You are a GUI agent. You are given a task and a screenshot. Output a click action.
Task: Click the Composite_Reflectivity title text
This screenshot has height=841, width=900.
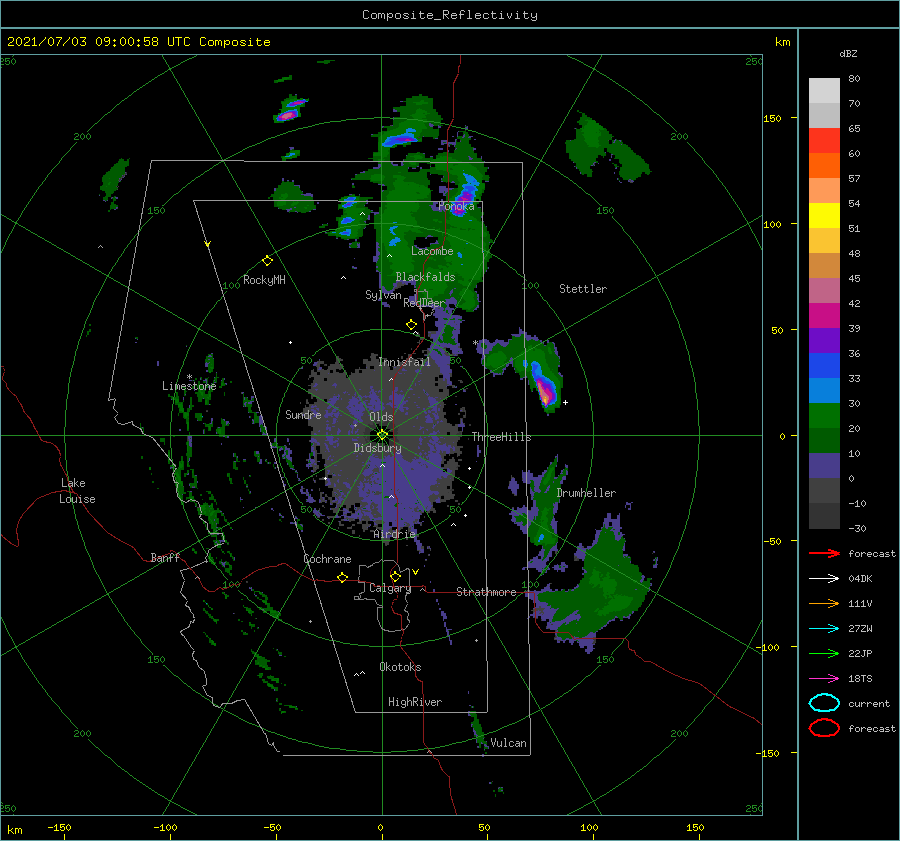(449, 15)
